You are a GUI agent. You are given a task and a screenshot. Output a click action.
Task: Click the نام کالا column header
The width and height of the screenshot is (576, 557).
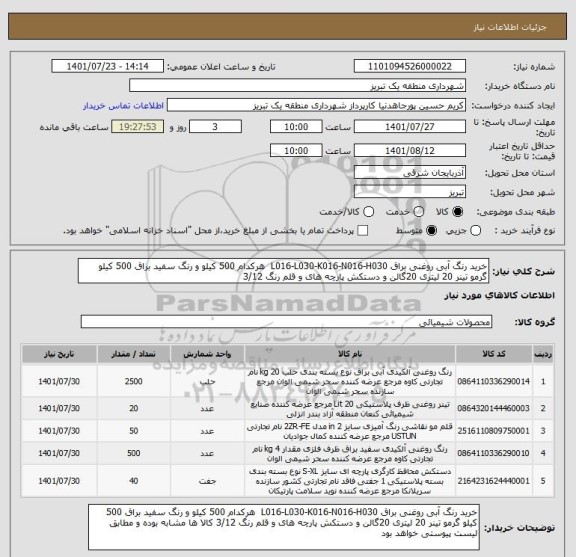pyautogui.click(x=350, y=354)
